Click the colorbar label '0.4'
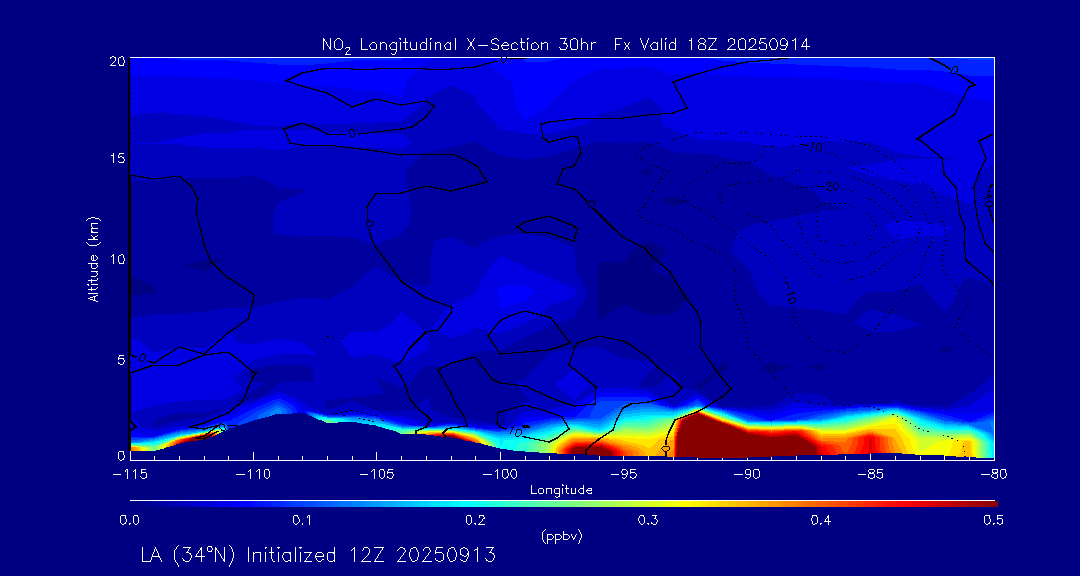The width and height of the screenshot is (1080, 576). tap(820, 521)
